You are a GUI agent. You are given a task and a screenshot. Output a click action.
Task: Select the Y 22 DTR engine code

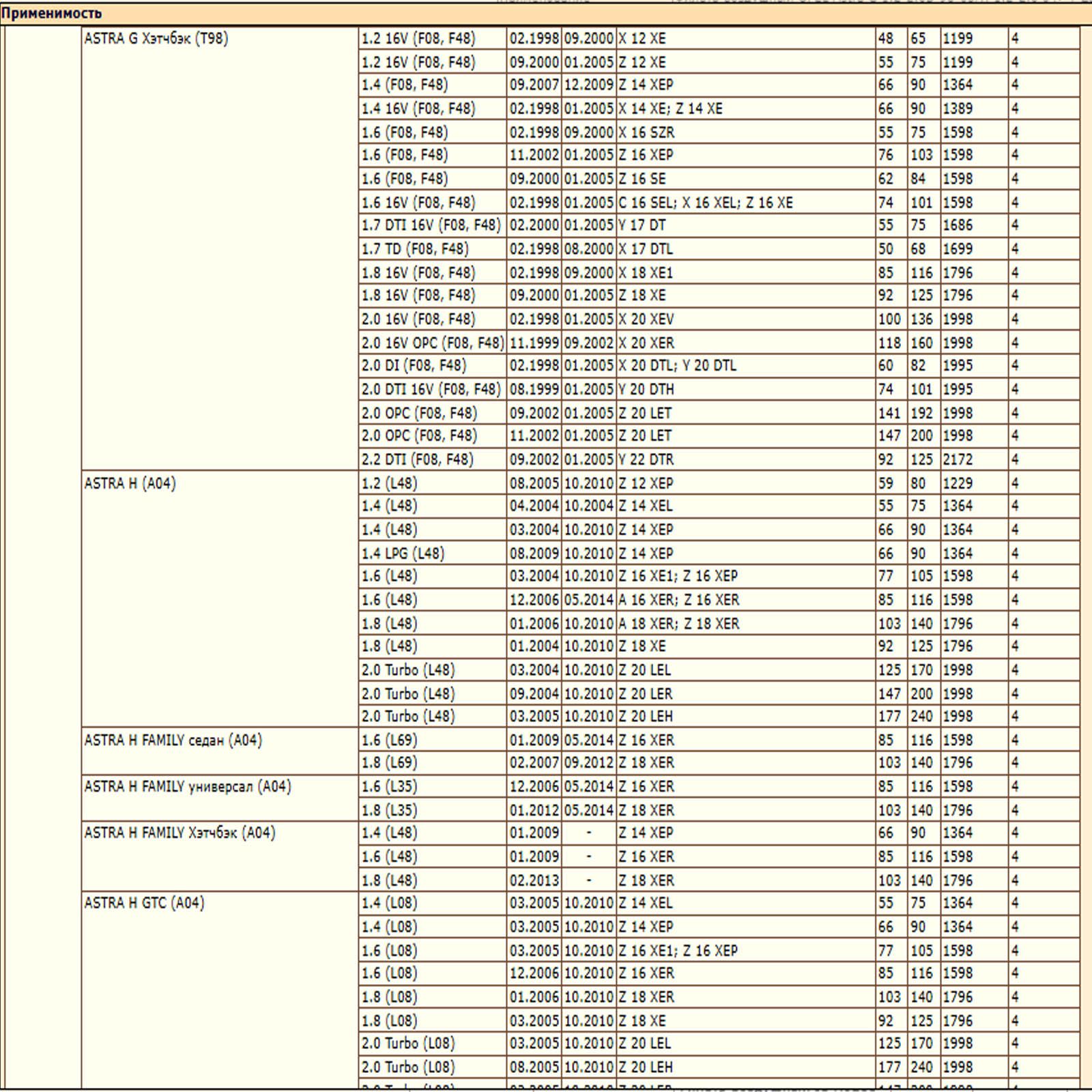(x=646, y=459)
